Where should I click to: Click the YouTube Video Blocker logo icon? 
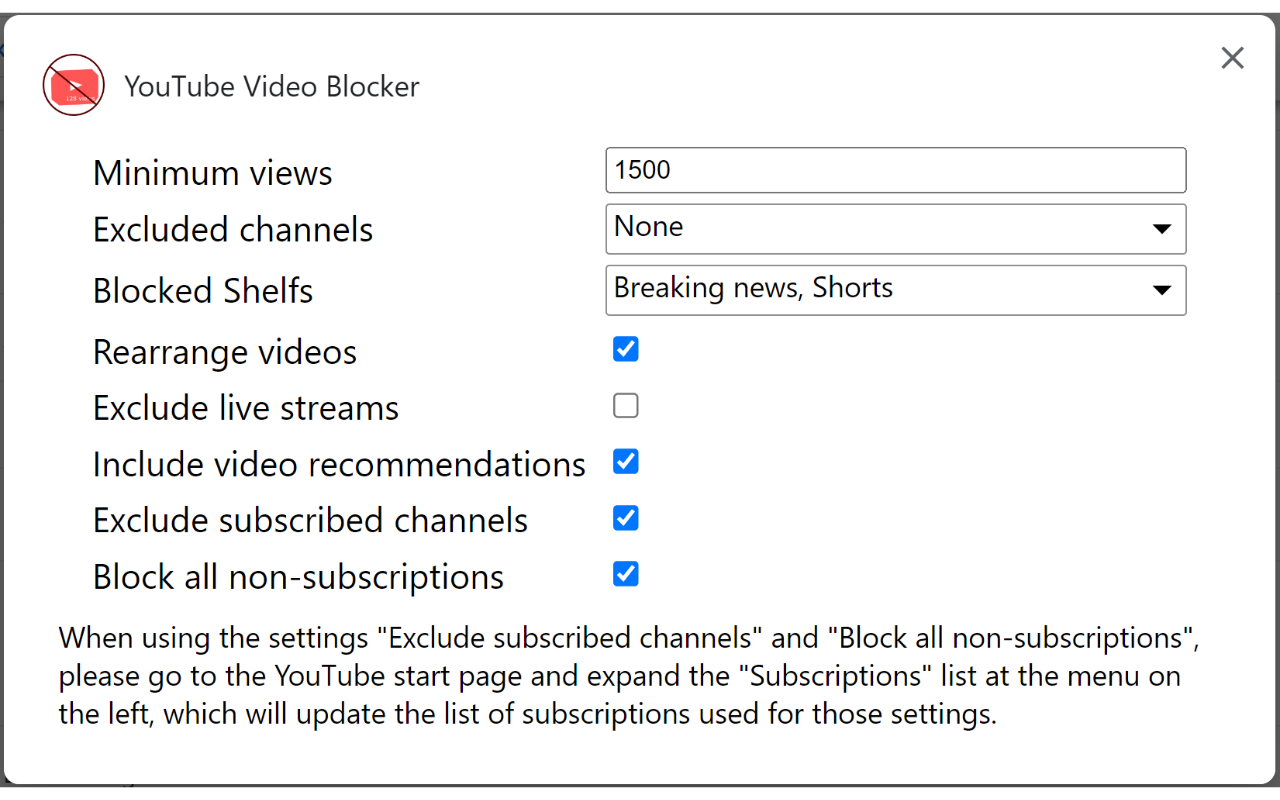tap(74, 85)
